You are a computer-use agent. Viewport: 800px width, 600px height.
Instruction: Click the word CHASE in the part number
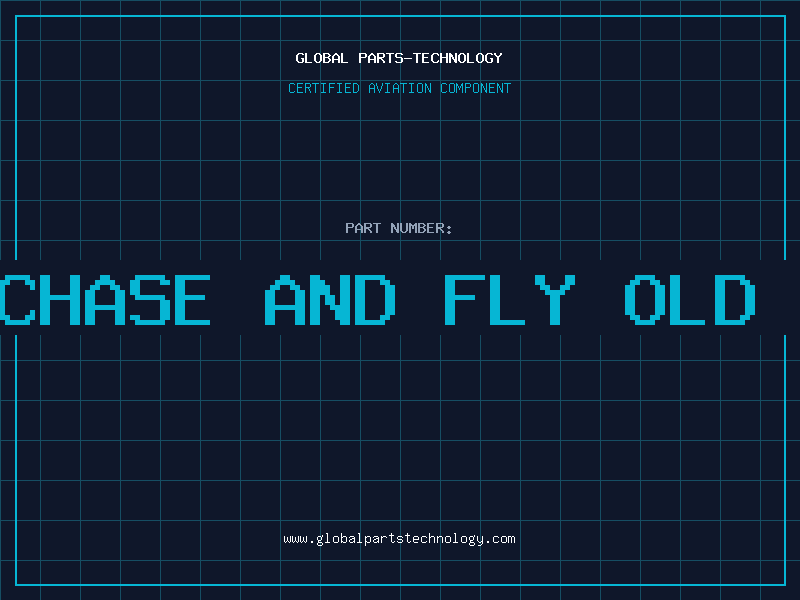tap(105, 299)
